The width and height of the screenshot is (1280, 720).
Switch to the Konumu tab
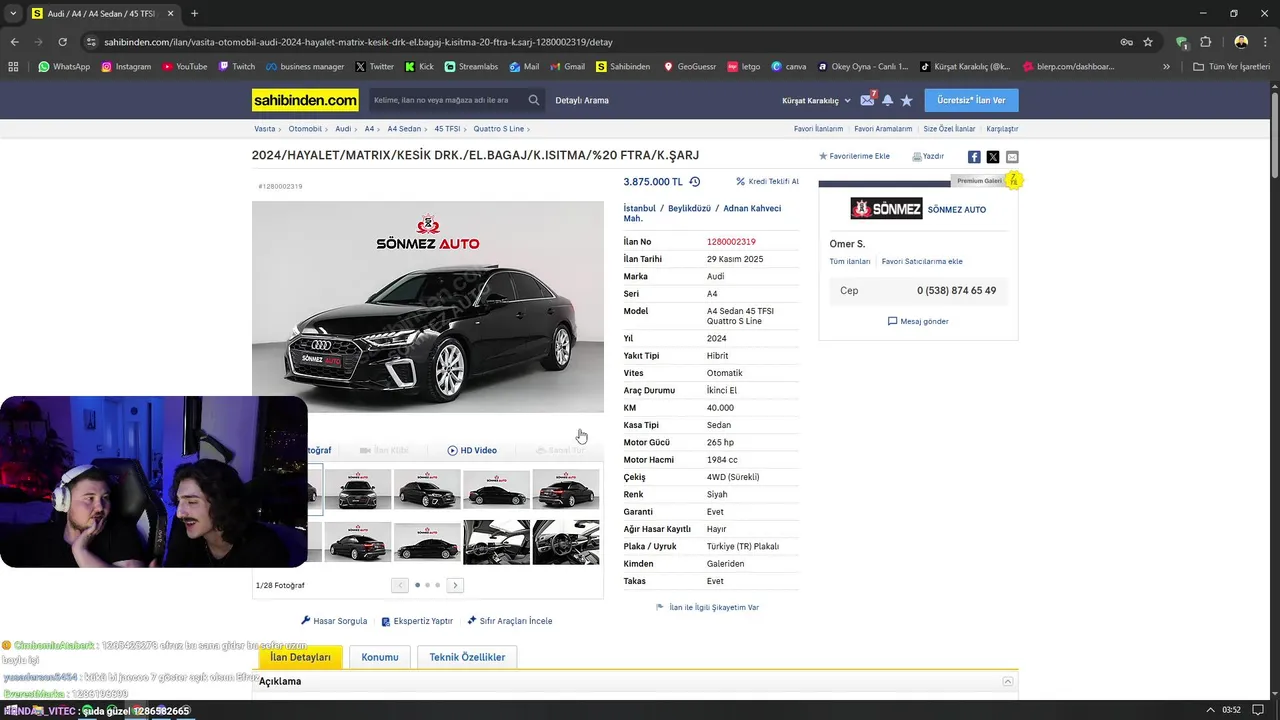pos(380,657)
